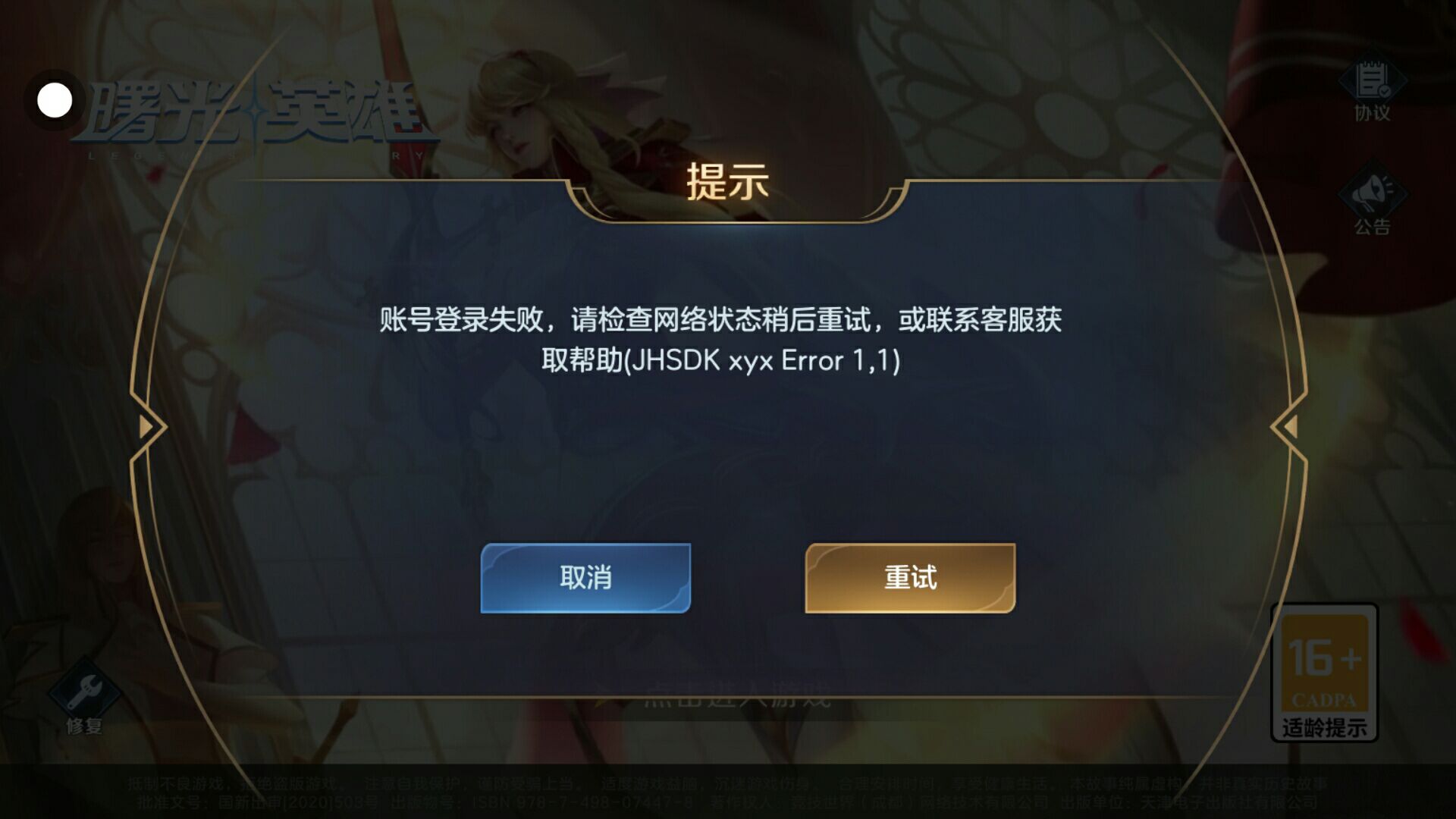
Task: Cancel login with the 取消 button
Action: click(585, 578)
